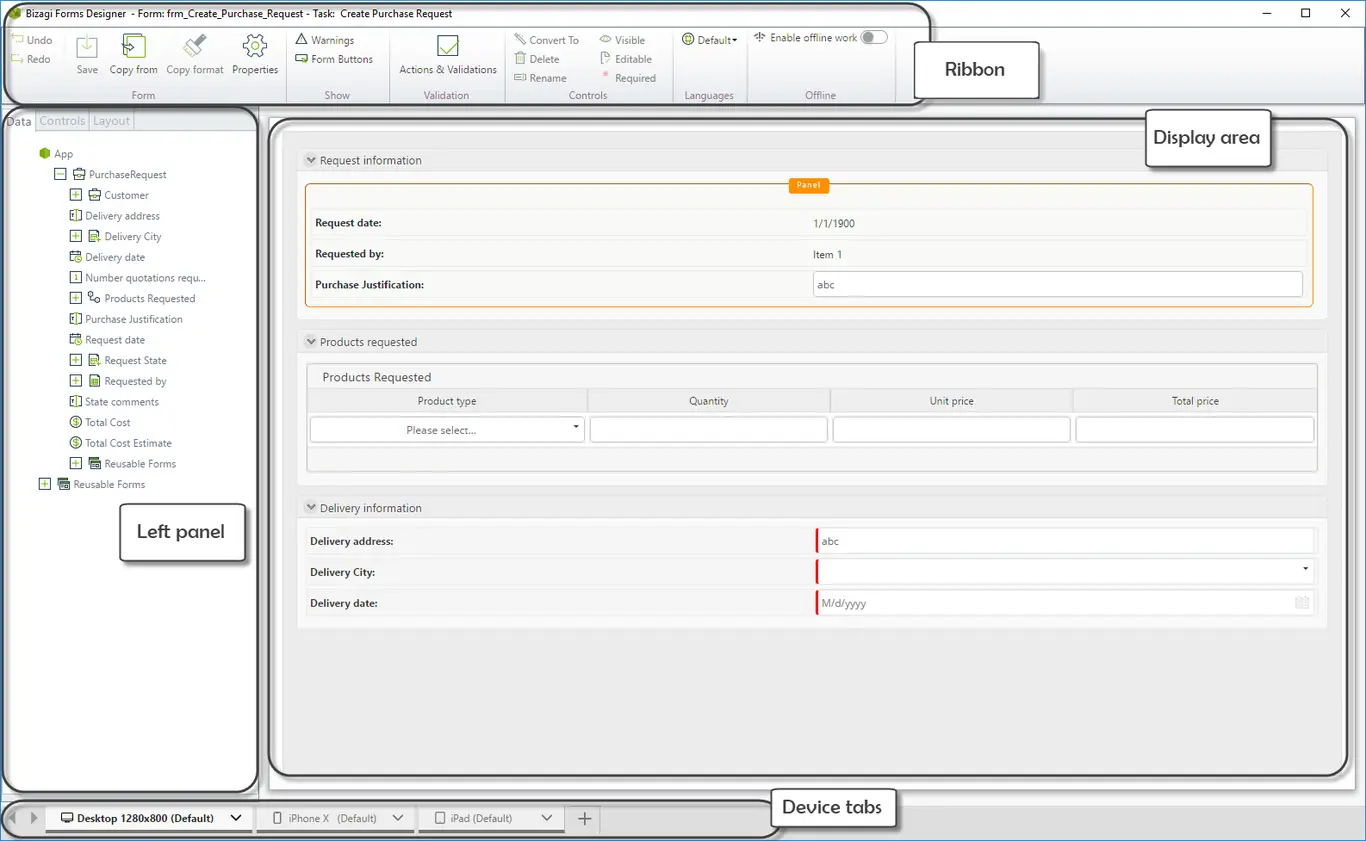The image size is (1366, 841).
Task: Select Number quotations attribute in tree
Action: pos(145,278)
